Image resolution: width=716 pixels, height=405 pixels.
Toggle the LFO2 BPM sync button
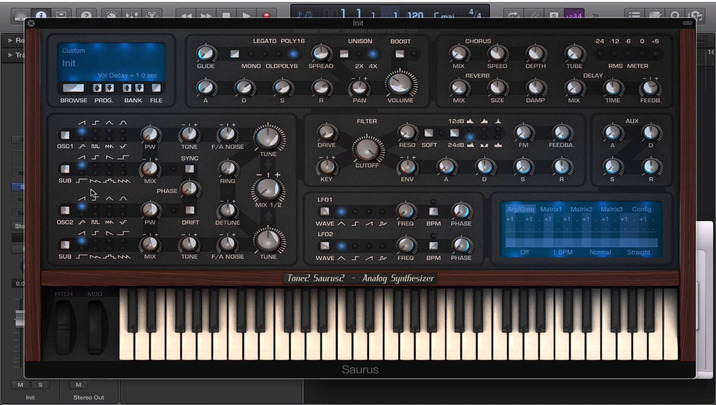433,246
